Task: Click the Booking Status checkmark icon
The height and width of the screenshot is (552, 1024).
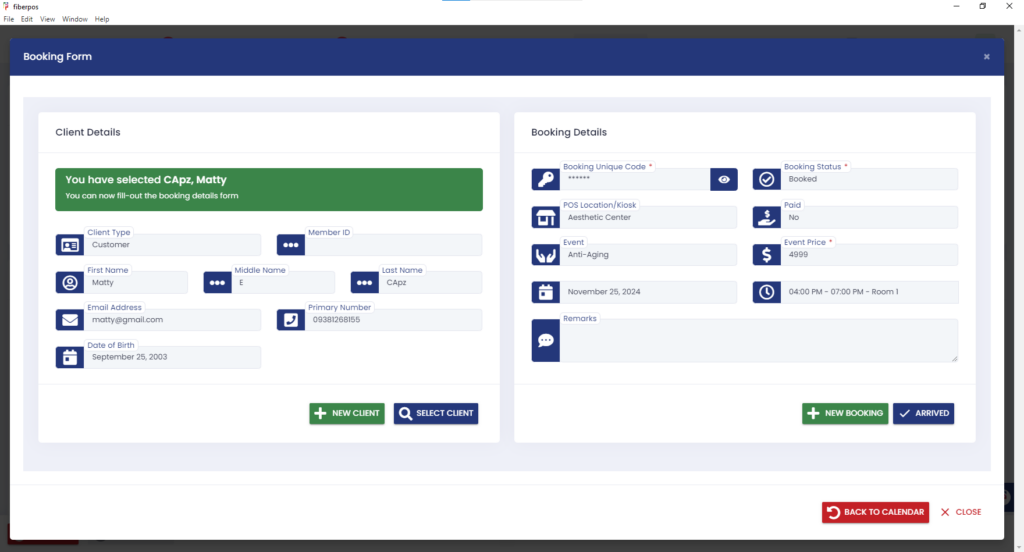Action: [766, 179]
